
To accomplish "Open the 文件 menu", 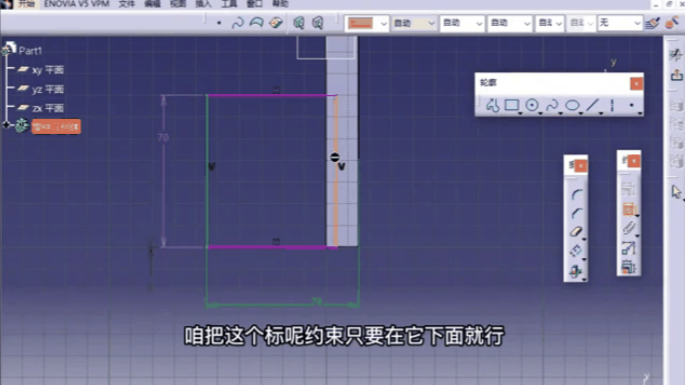I will point(127,4).
